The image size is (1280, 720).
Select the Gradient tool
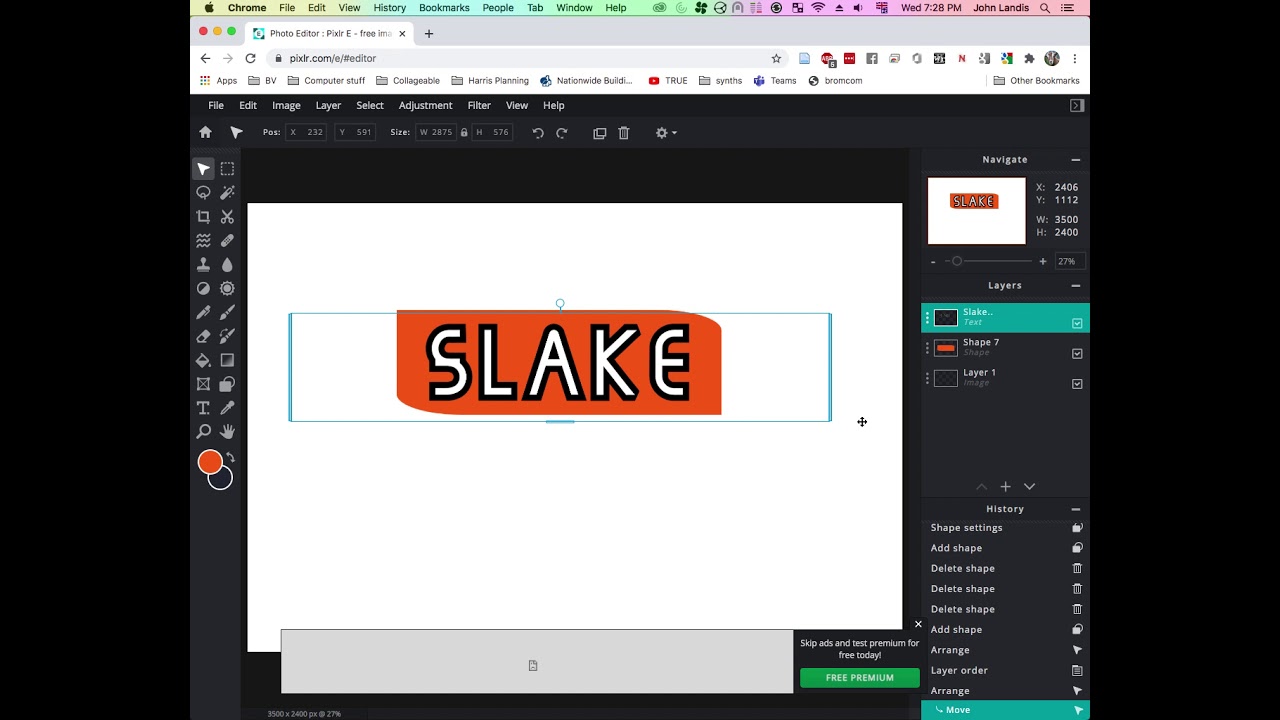pyautogui.click(x=227, y=360)
